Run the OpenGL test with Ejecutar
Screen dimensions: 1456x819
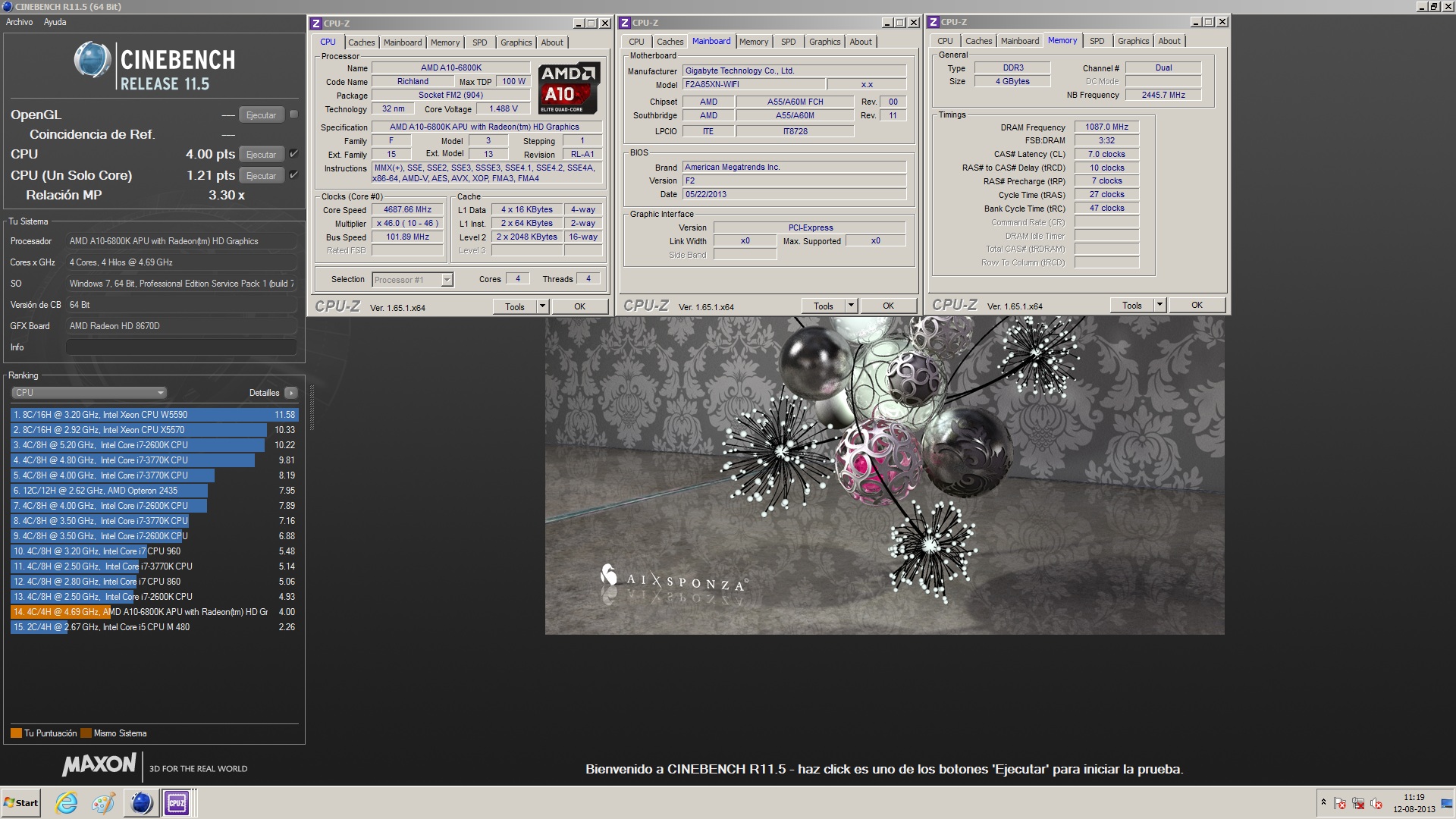(262, 115)
